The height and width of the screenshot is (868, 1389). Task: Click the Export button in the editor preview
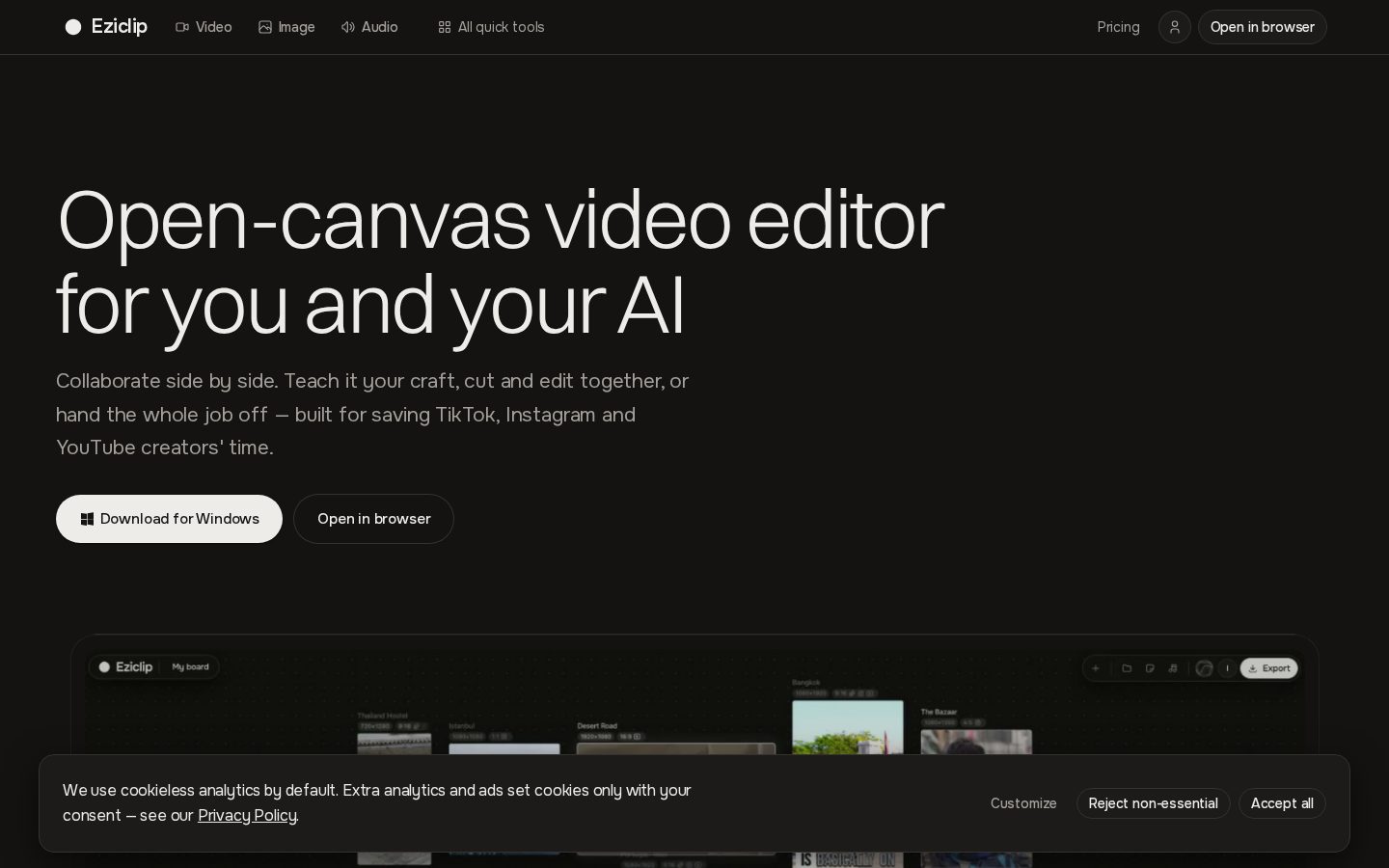tap(1268, 668)
